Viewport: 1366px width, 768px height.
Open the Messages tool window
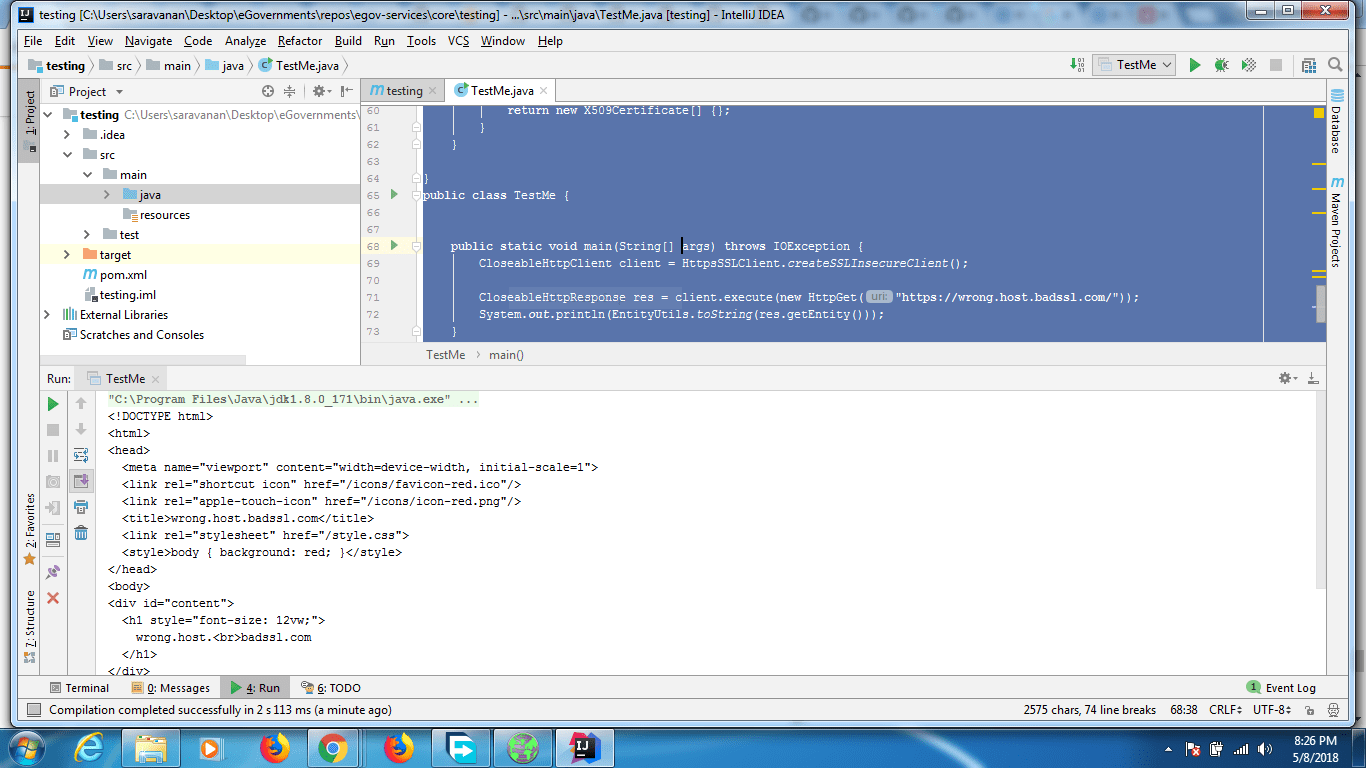point(170,688)
